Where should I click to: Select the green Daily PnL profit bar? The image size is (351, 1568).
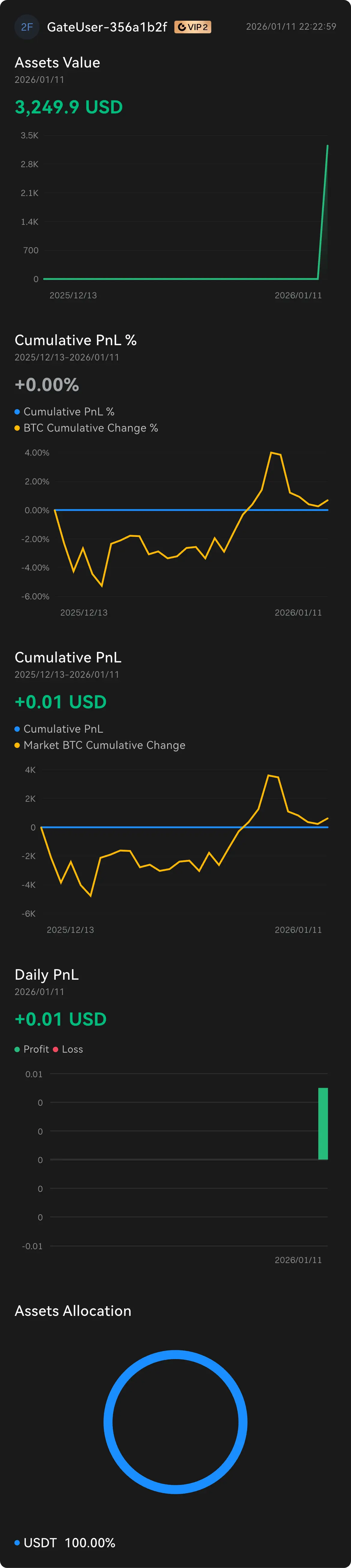coord(323,1123)
